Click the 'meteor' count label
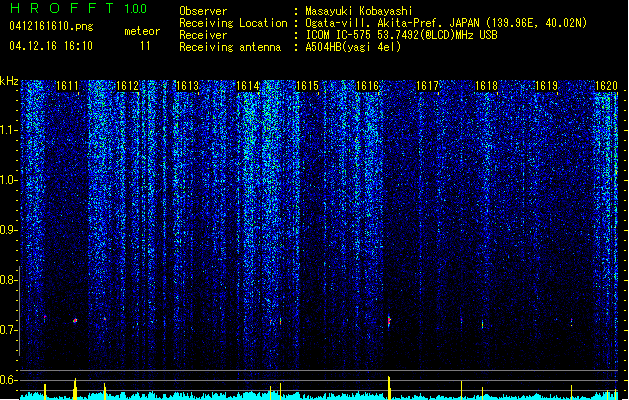 tap(142, 31)
